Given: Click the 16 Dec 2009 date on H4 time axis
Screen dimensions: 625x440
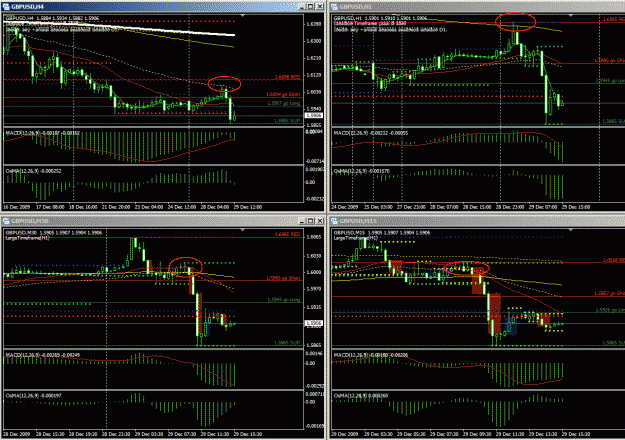Looking at the screenshot, I should point(17,207).
